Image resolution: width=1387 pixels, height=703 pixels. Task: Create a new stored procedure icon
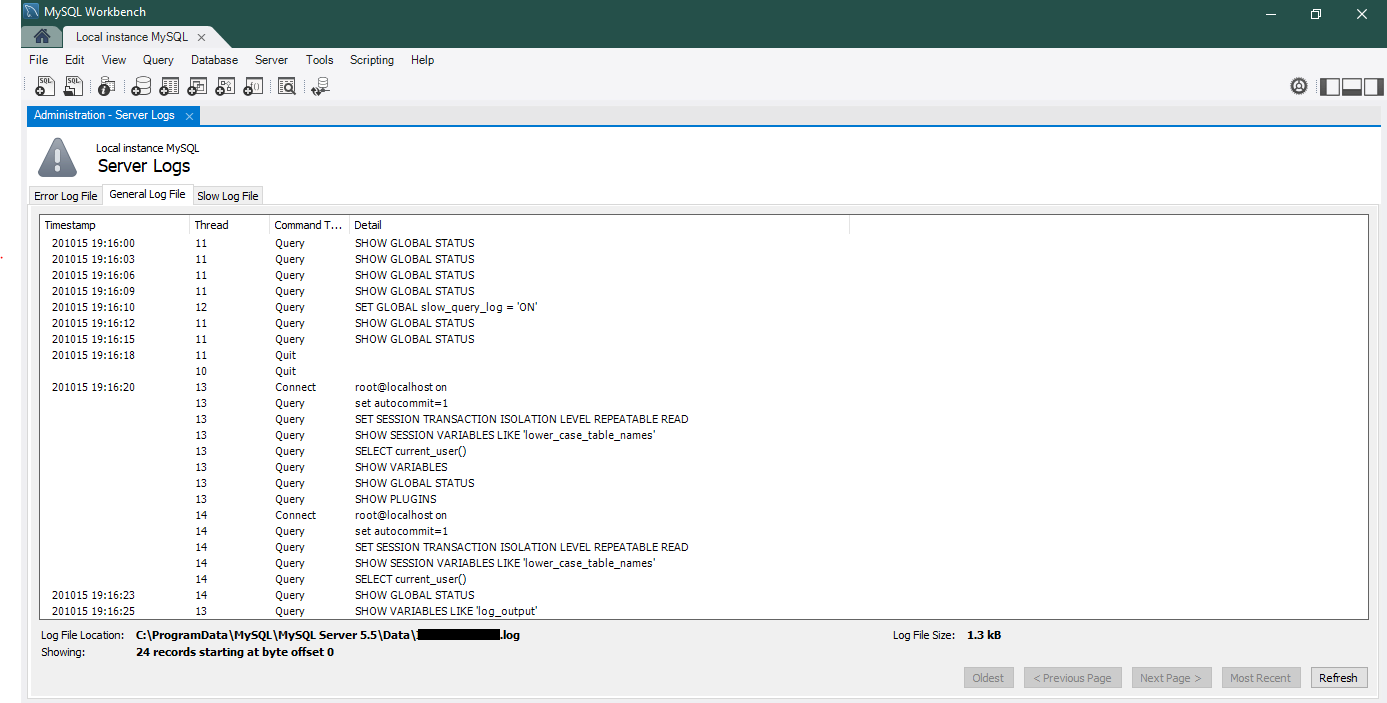[225, 87]
